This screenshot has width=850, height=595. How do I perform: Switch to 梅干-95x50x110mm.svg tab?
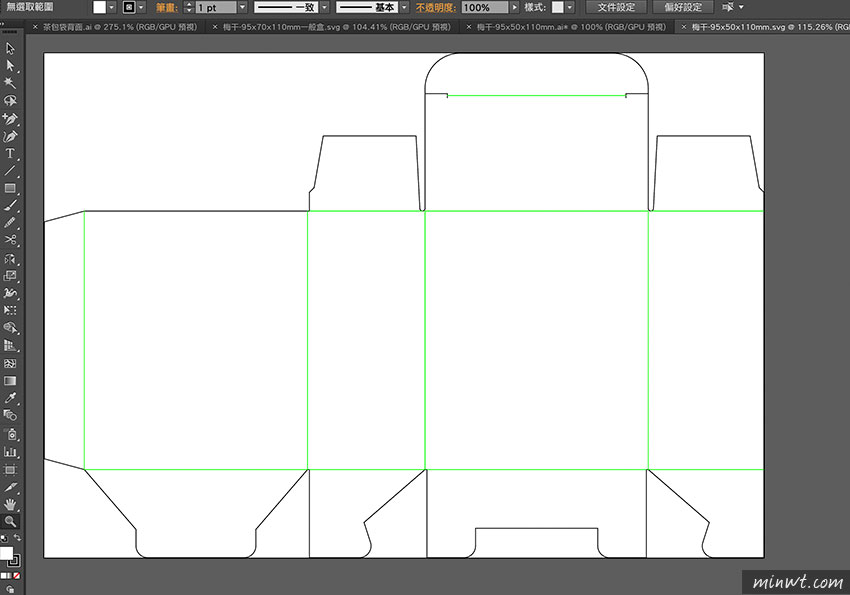point(770,27)
